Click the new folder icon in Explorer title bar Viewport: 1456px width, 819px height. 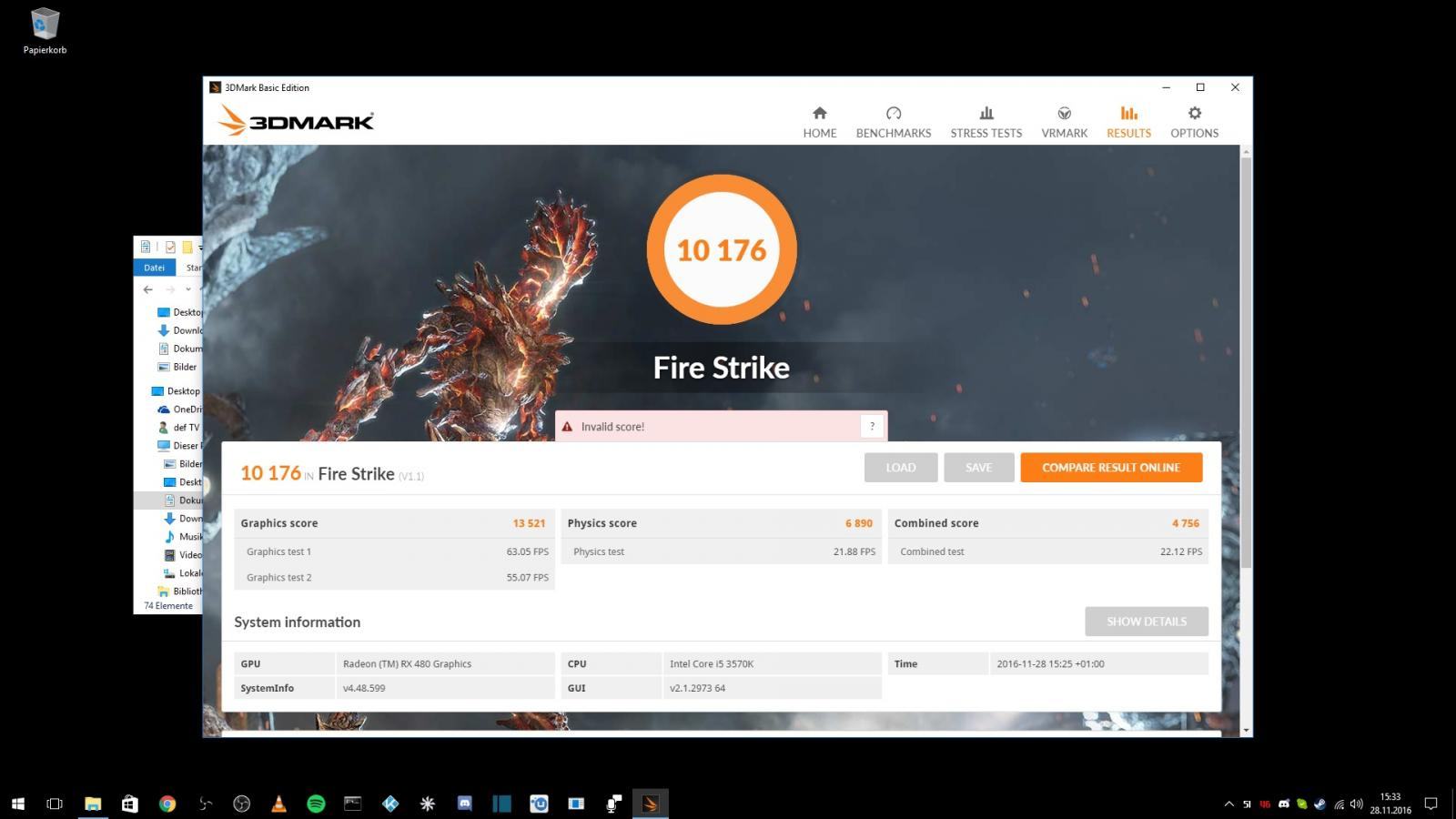coord(187,247)
